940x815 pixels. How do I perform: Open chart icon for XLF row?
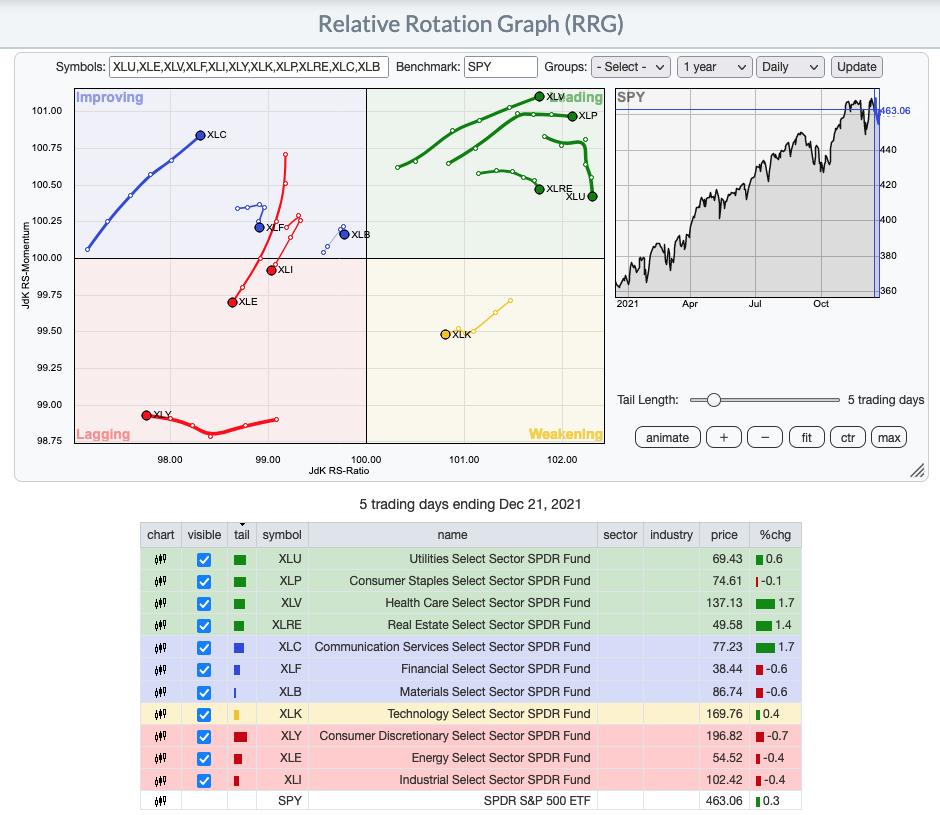pyautogui.click(x=160, y=670)
